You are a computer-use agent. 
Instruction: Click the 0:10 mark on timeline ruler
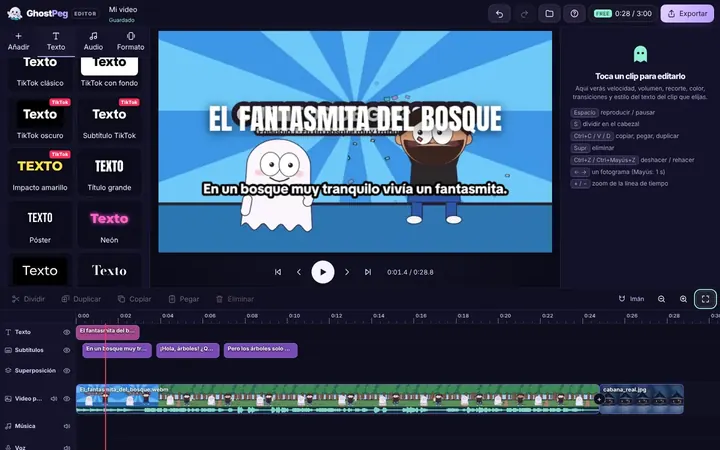point(294,316)
